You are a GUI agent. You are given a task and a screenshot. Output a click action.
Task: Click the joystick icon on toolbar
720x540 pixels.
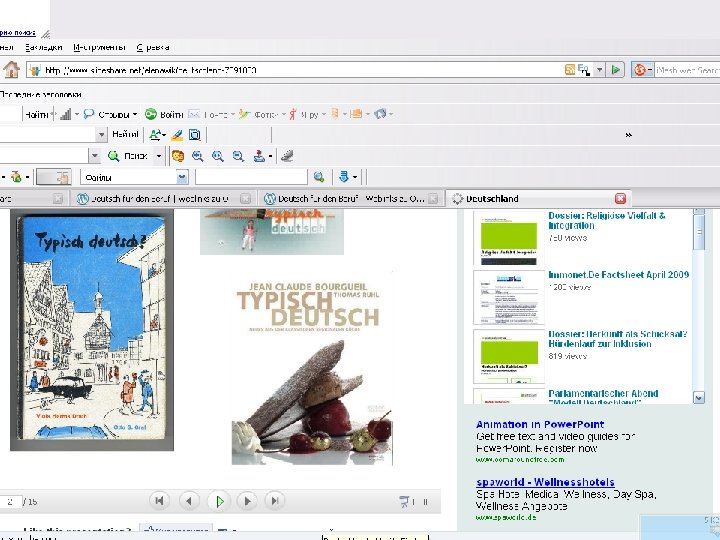pyautogui.click(x=259, y=156)
